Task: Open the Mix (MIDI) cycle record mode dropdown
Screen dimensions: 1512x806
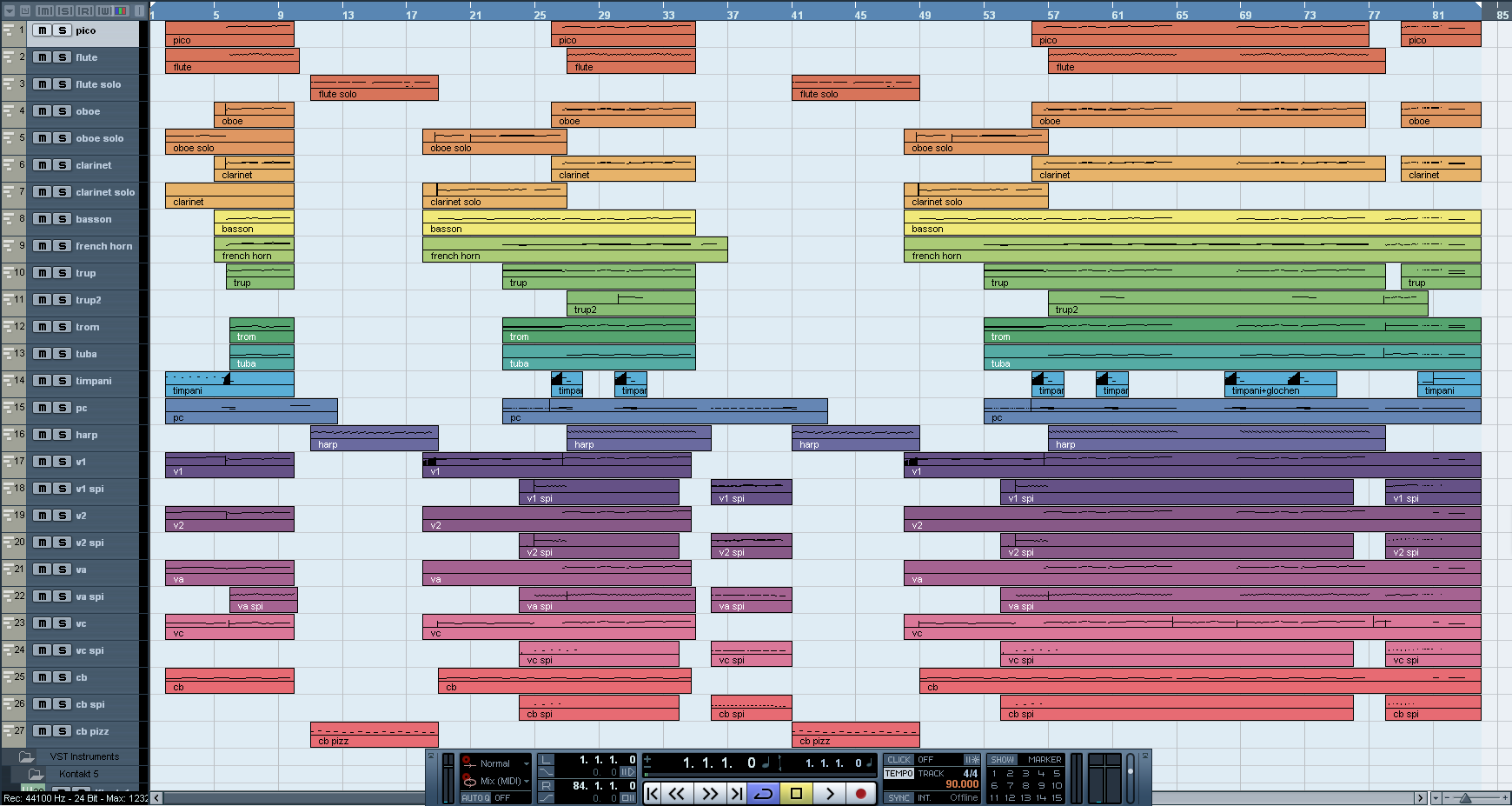Action: click(526, 781)
